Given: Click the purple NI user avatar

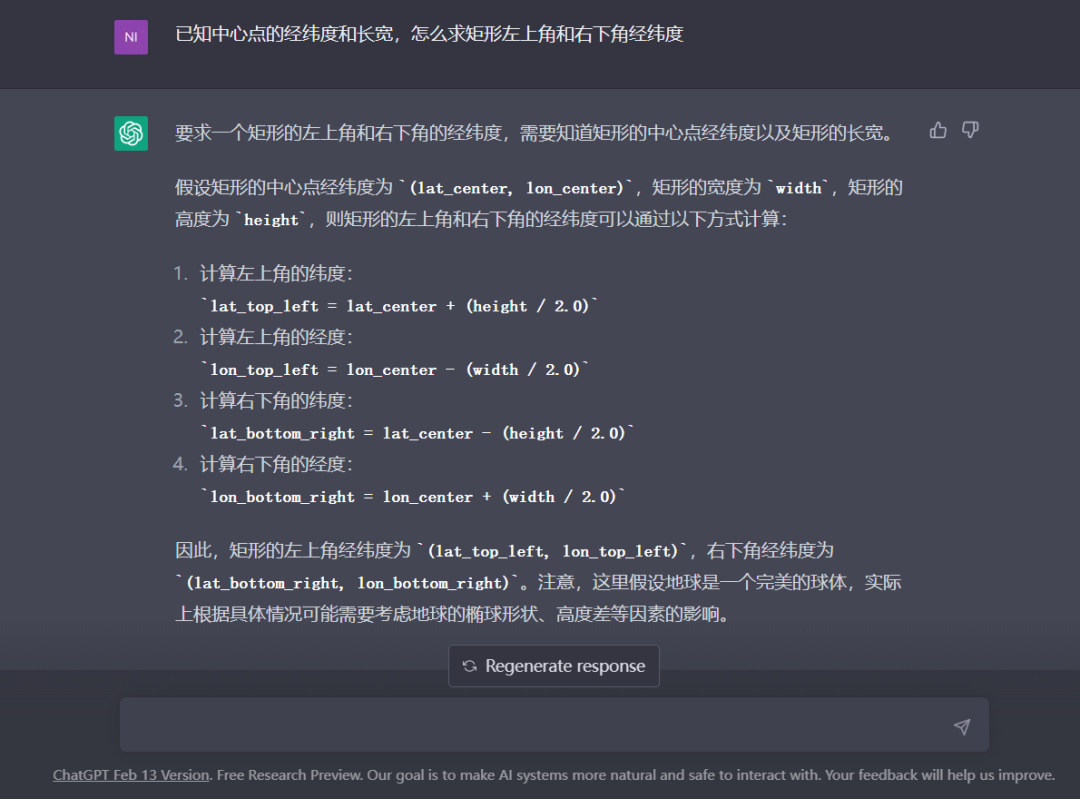Looking at the screenshot, I should pyautogui.click(x=131, y=37).
